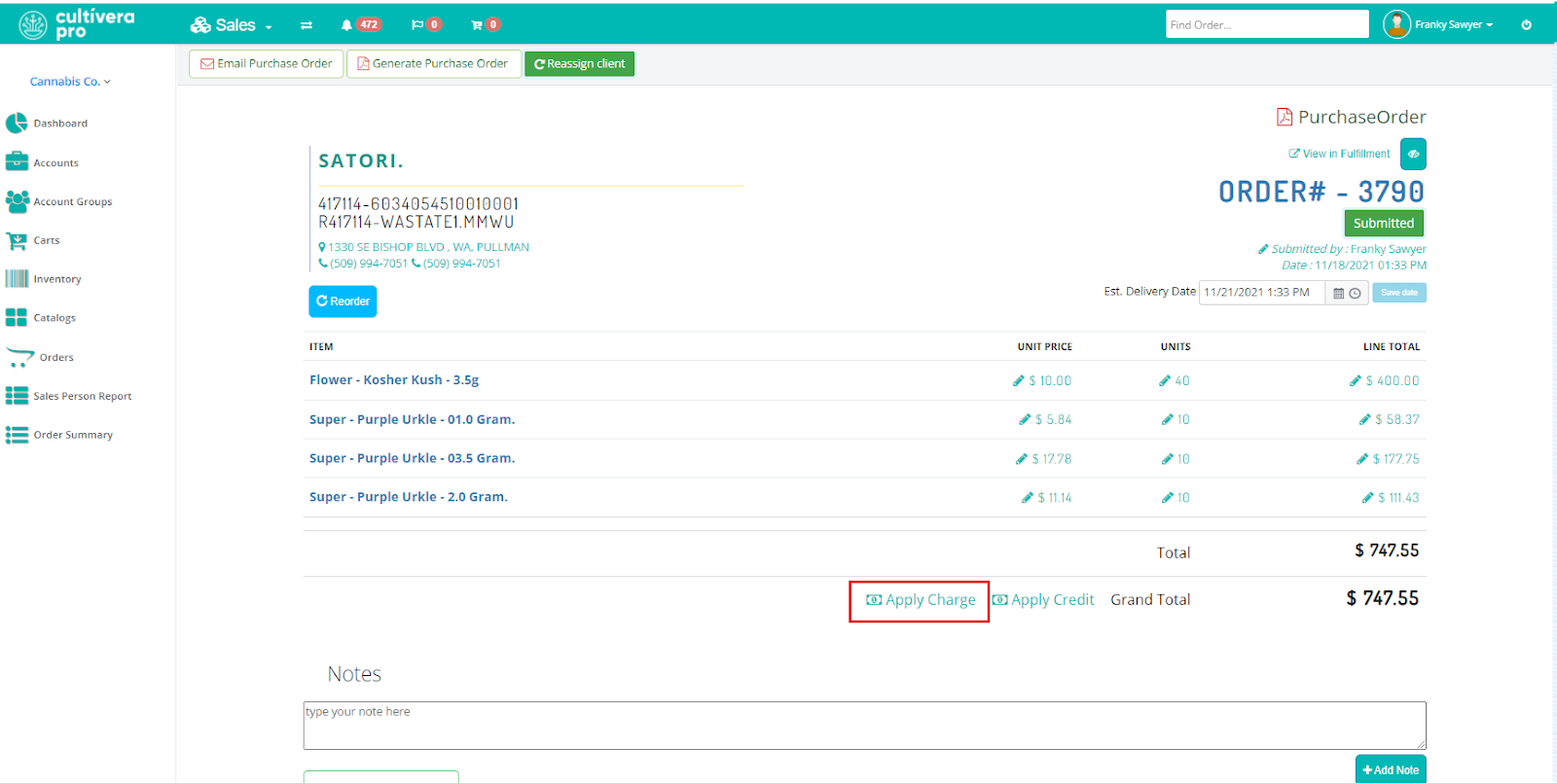The image size is (1557, 784).
Task: Open Flower - Kosher Kush - 3.5g item
Action: (x=394, y=380)
